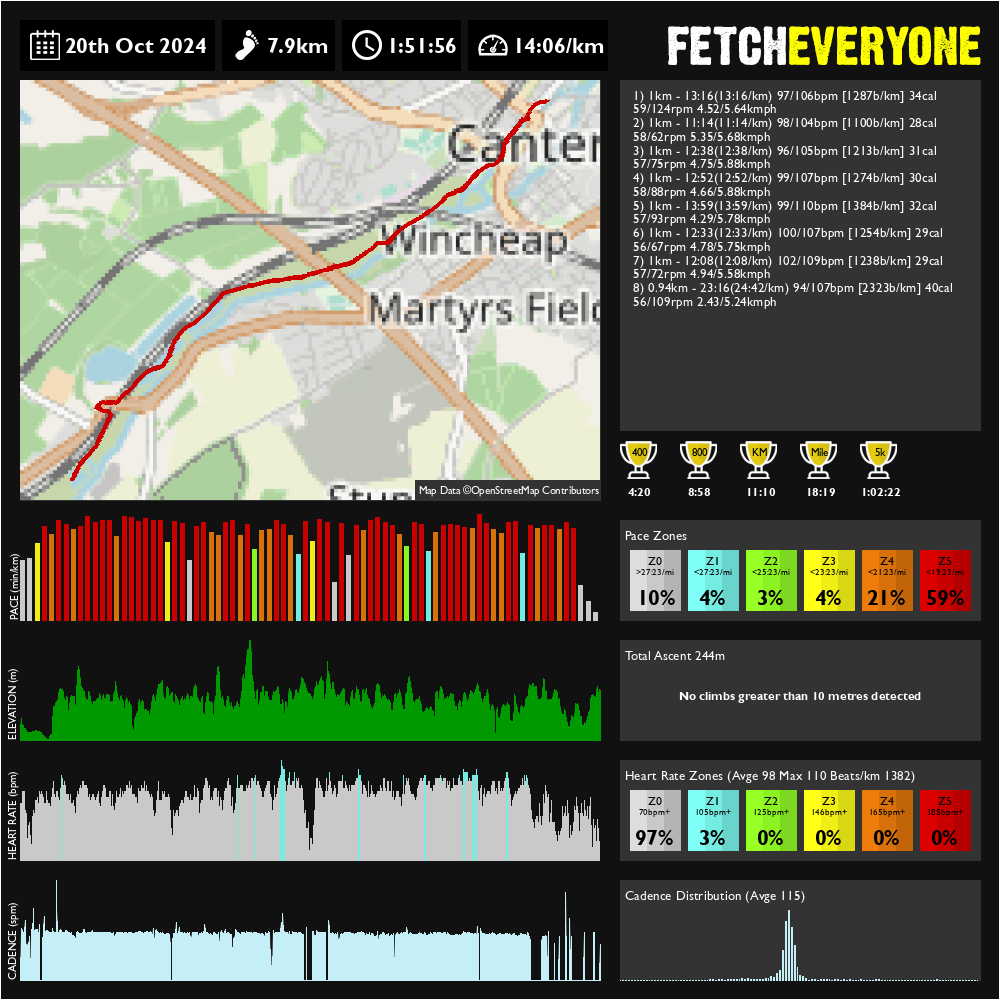This screenshot has width=1000, height=1000.
Task: Click the grey Z0 heart rate zone showing 97%
Action: pos(655,820)
